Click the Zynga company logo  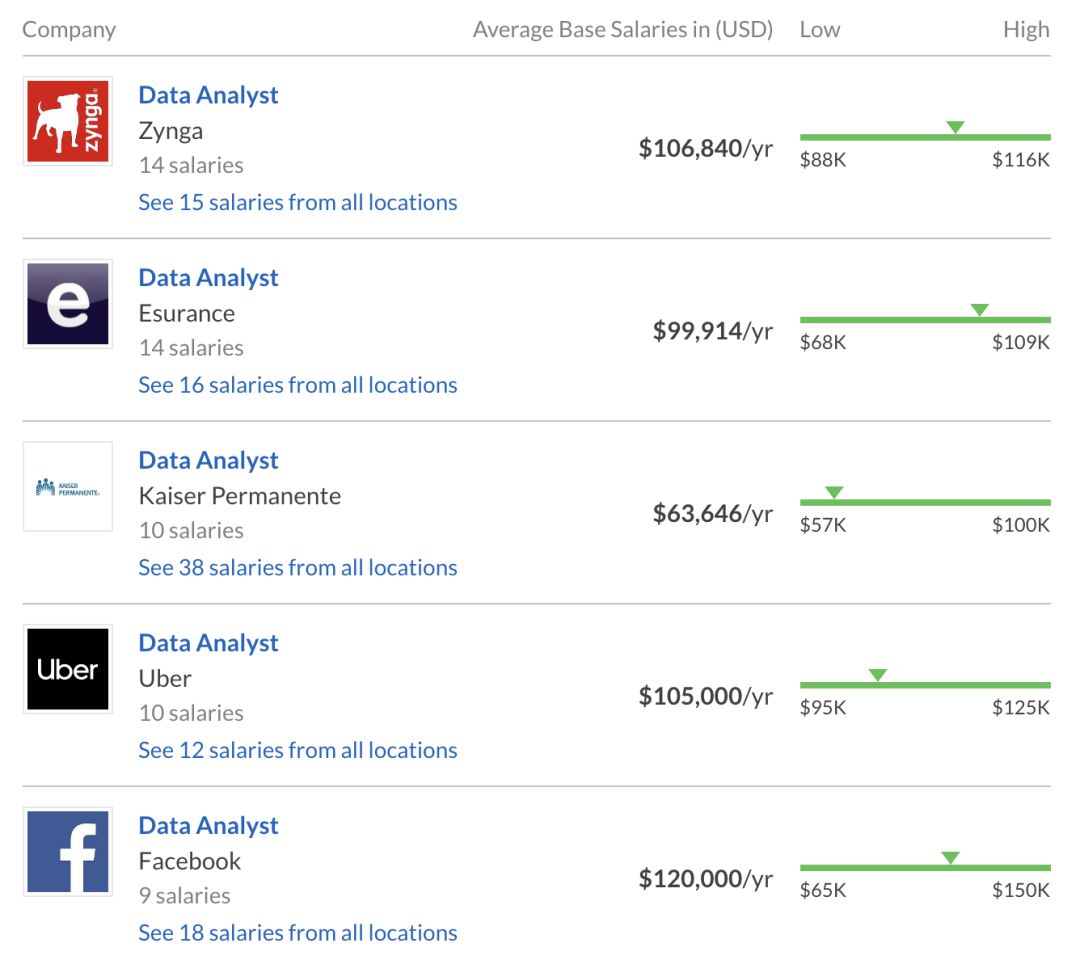[68, 121]
